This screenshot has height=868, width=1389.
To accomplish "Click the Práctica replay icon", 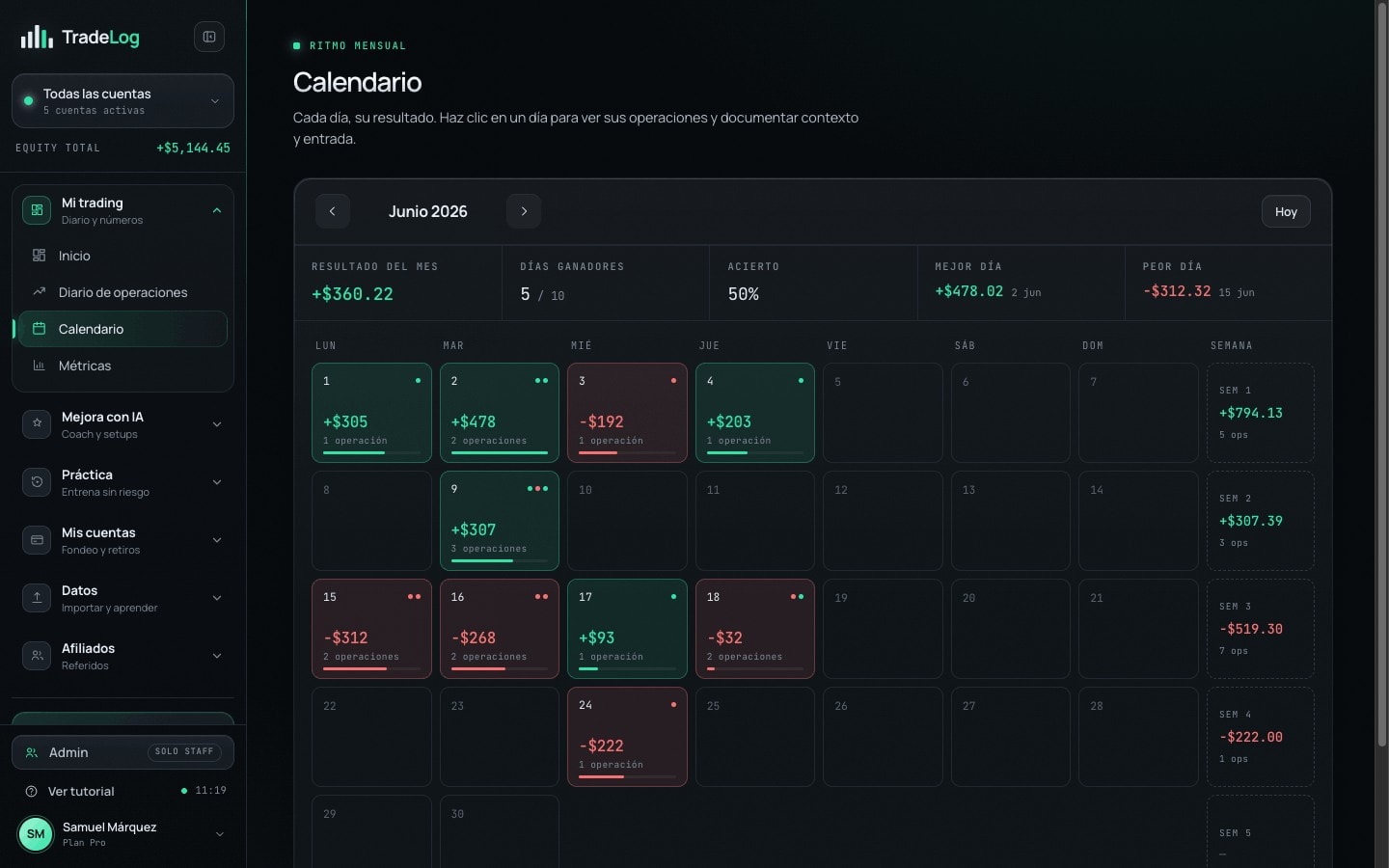I will [37, 482].
